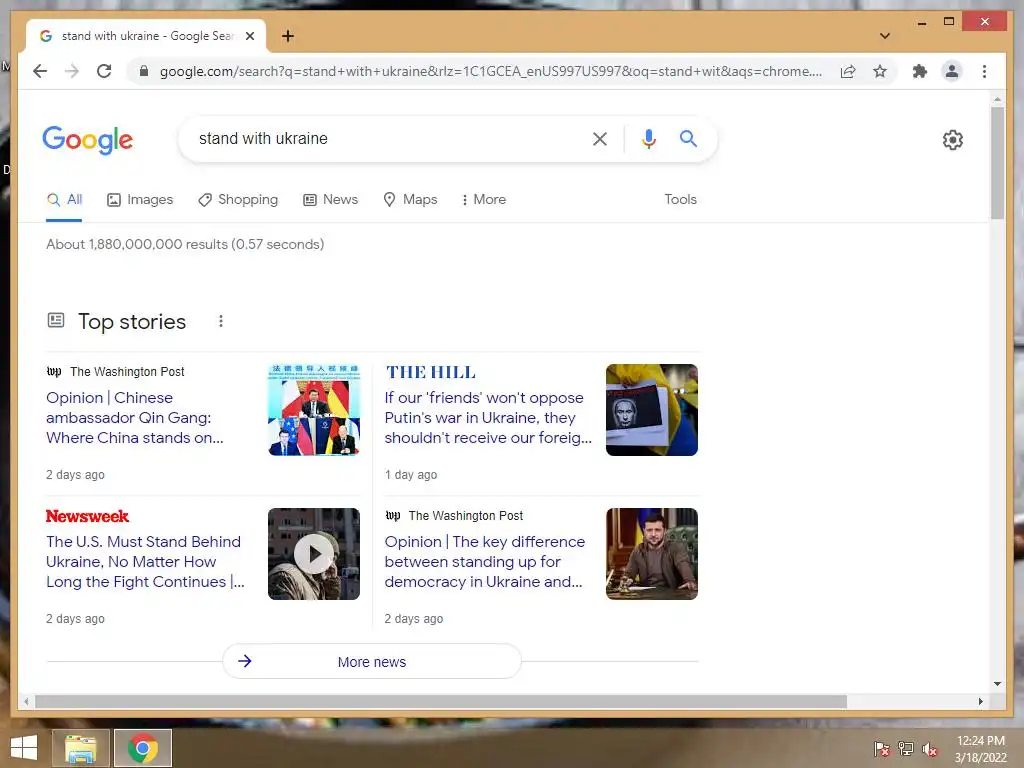
Task: Open Newsweek 'U.S. Must Stand Behind Ukraine' story
Action: (x=145, y=562)
